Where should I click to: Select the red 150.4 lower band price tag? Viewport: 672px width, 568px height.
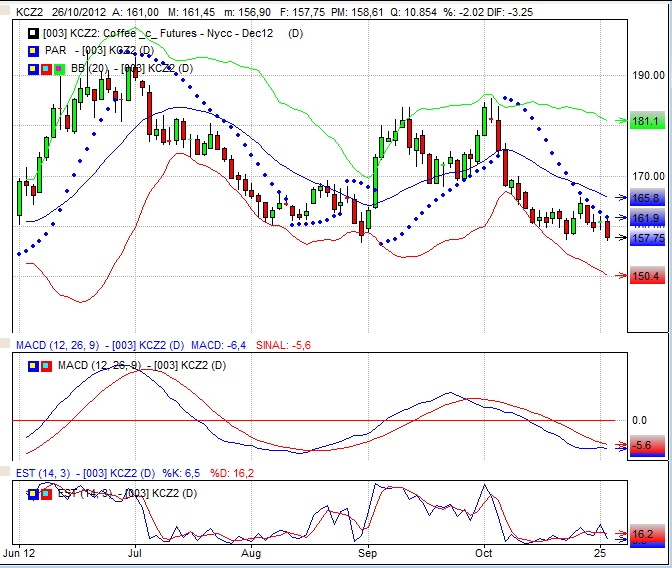click(647, 276)
